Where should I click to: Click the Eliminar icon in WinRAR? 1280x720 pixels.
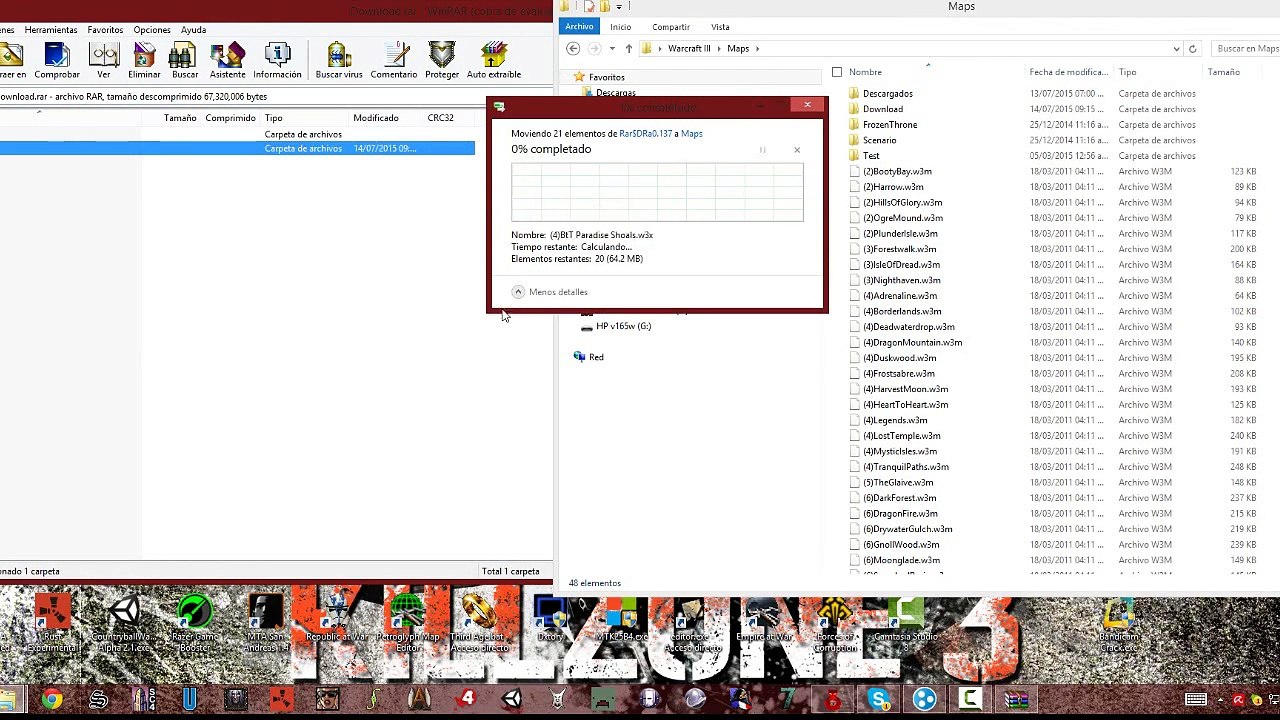pos(144,60)
